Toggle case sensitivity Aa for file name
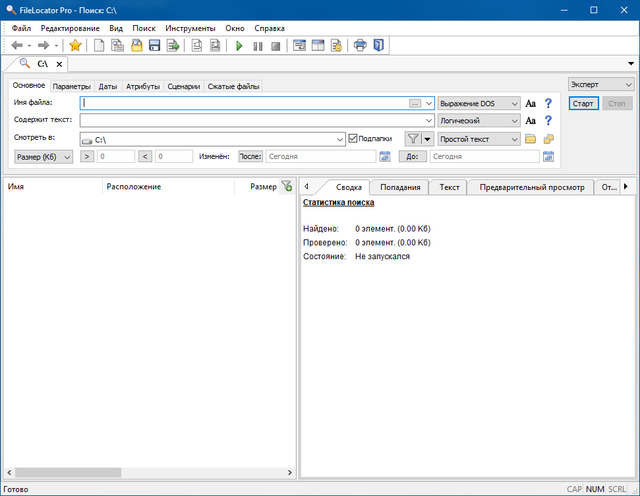Screen dimensions: 640x496 coord(531,103)
